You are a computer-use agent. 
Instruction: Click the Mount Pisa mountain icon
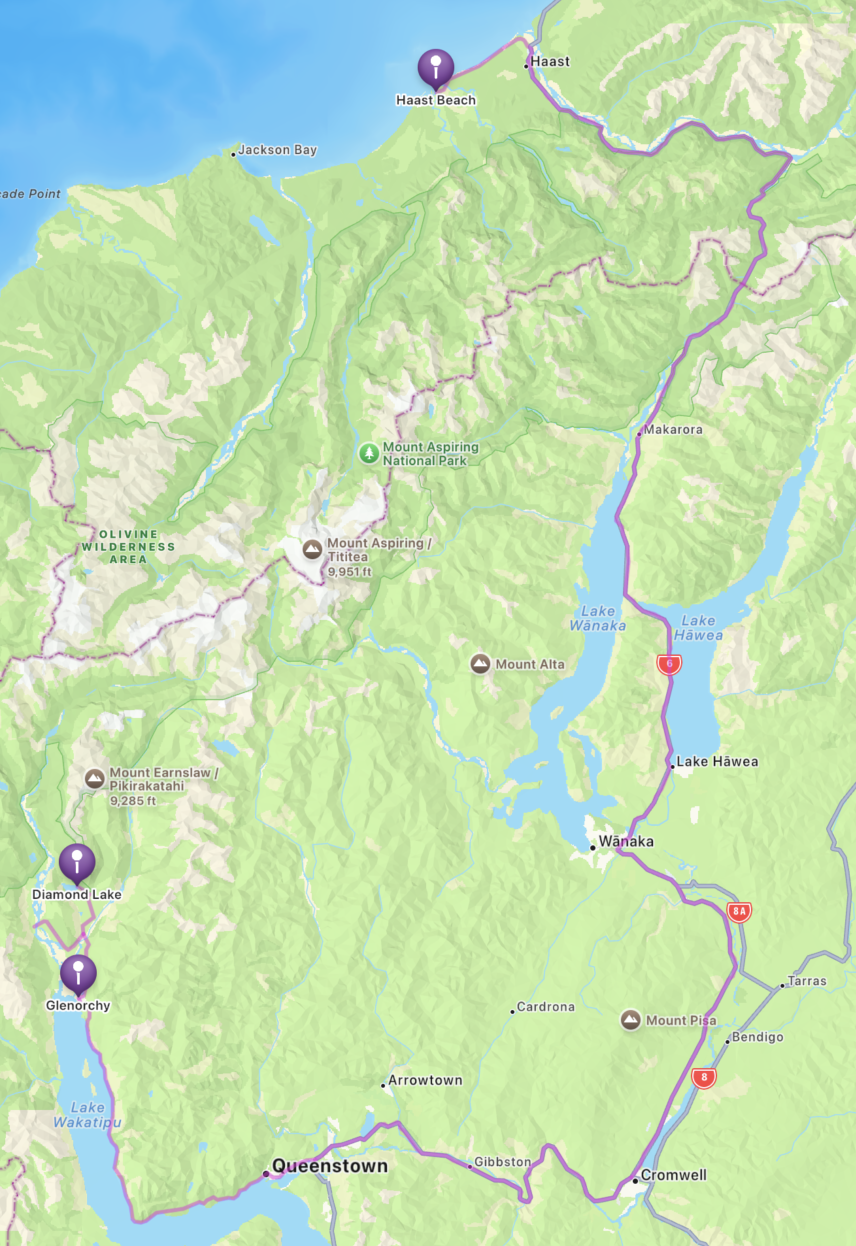[631, 1020]
